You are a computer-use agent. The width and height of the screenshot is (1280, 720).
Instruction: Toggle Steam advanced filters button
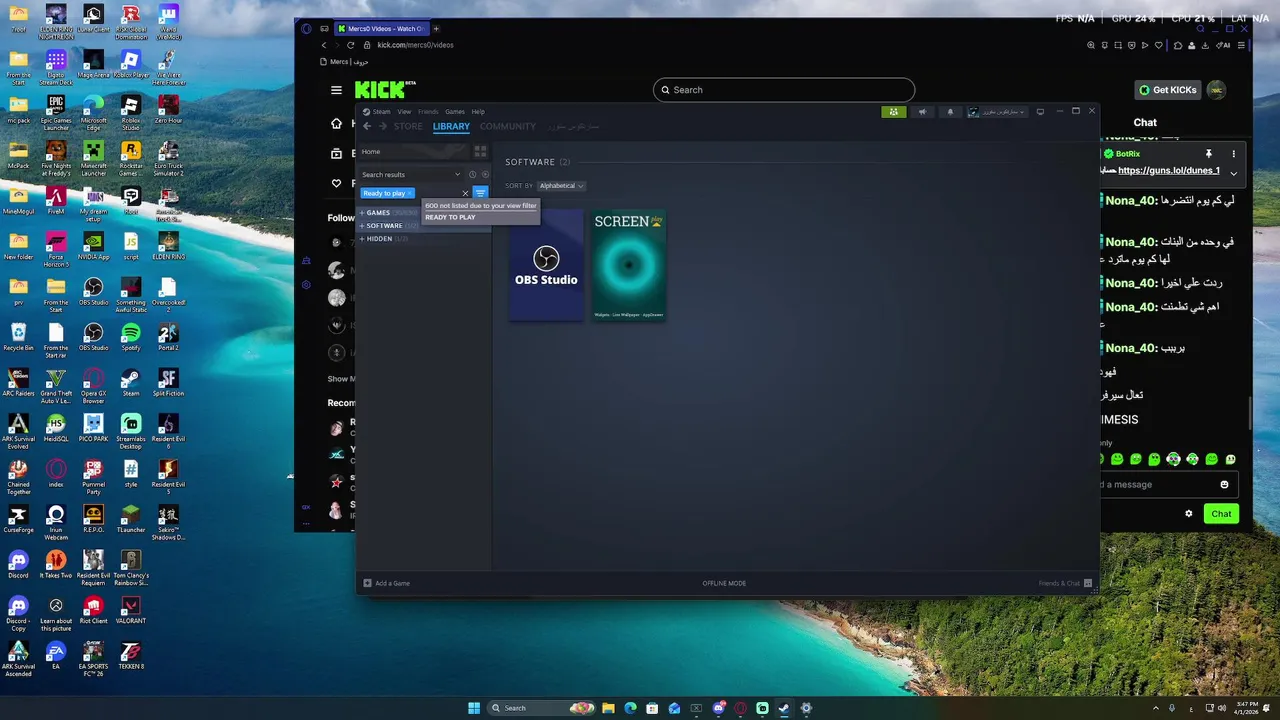click(480, 193)
